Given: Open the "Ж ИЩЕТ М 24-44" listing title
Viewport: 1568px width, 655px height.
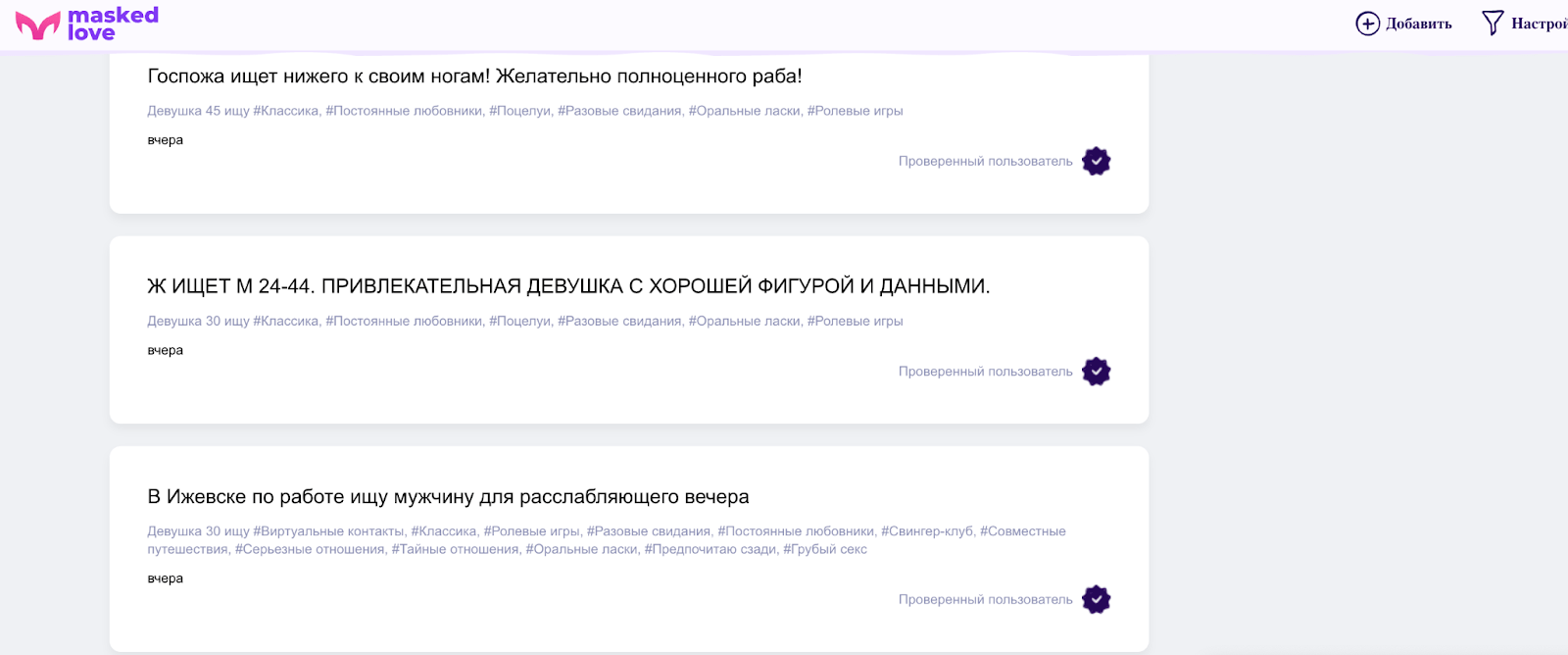Looking at the screenshot, I should click(x=568, y=286).
